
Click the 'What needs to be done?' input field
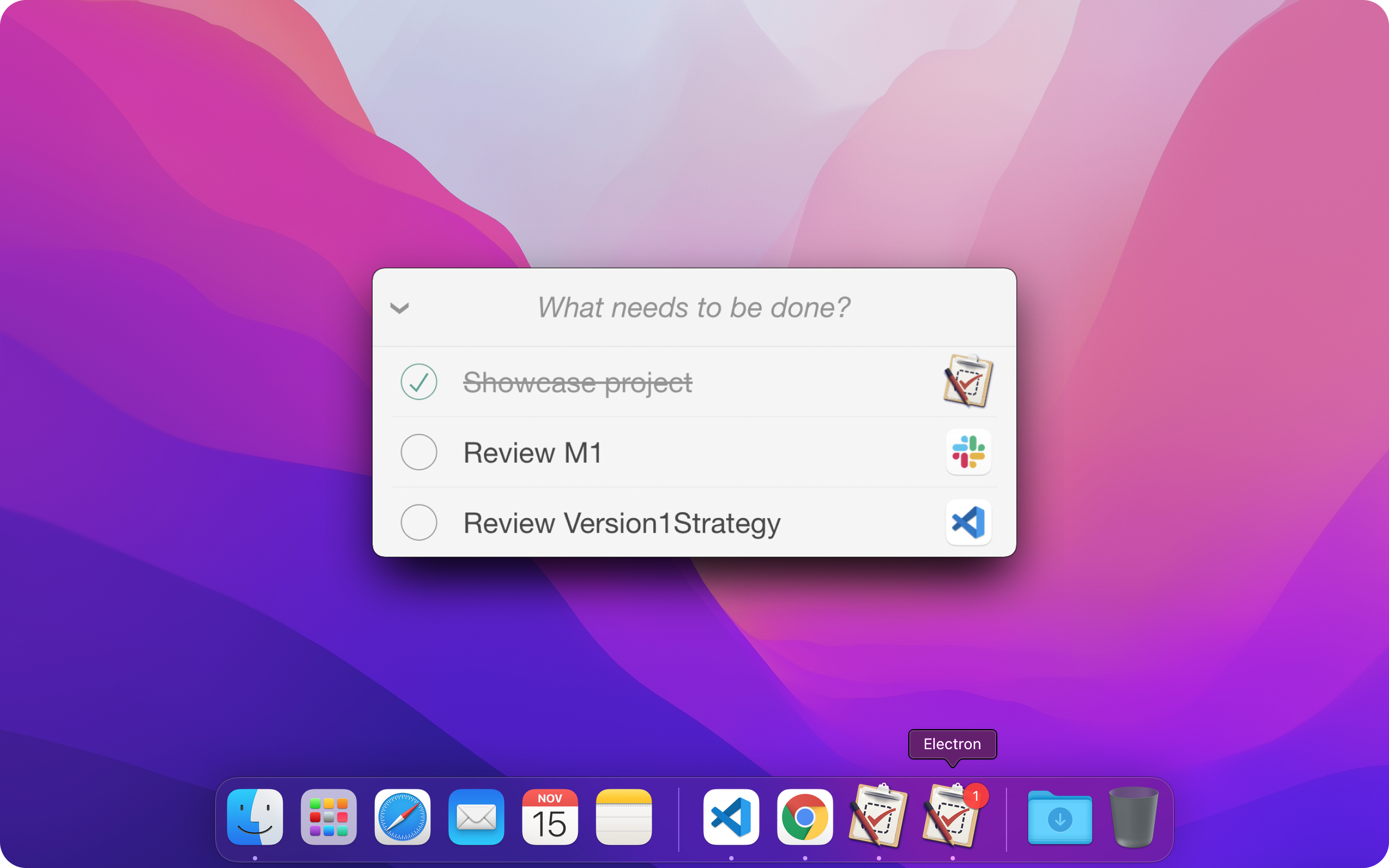tap(693, 308)
